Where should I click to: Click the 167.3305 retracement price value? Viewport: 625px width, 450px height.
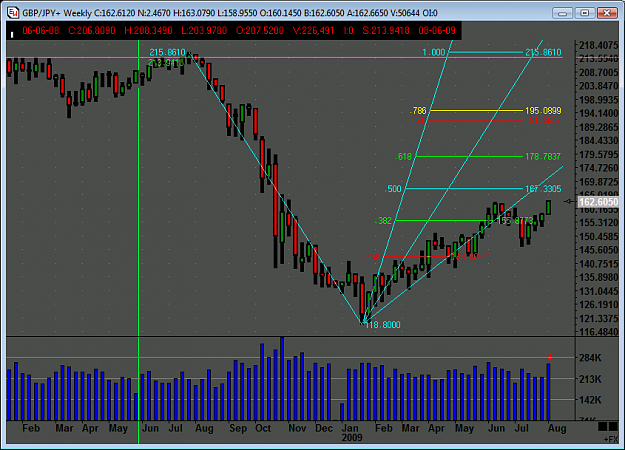[x=543, y=189]
